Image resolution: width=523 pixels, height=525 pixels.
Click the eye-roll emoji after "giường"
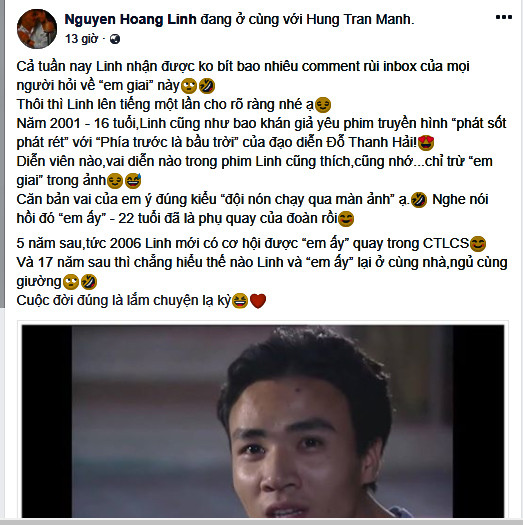71,282
